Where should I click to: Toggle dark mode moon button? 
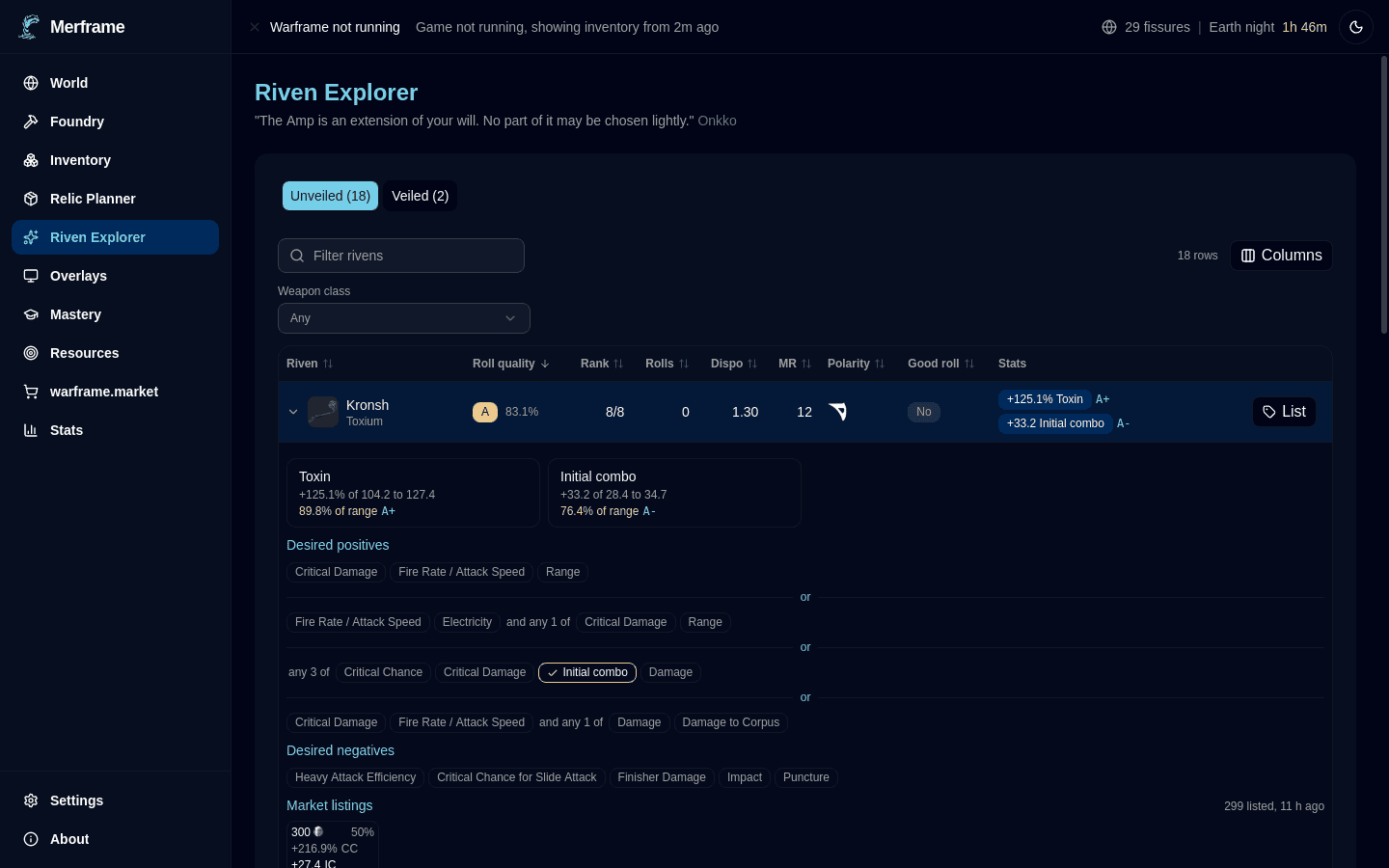click(1356, 27)
